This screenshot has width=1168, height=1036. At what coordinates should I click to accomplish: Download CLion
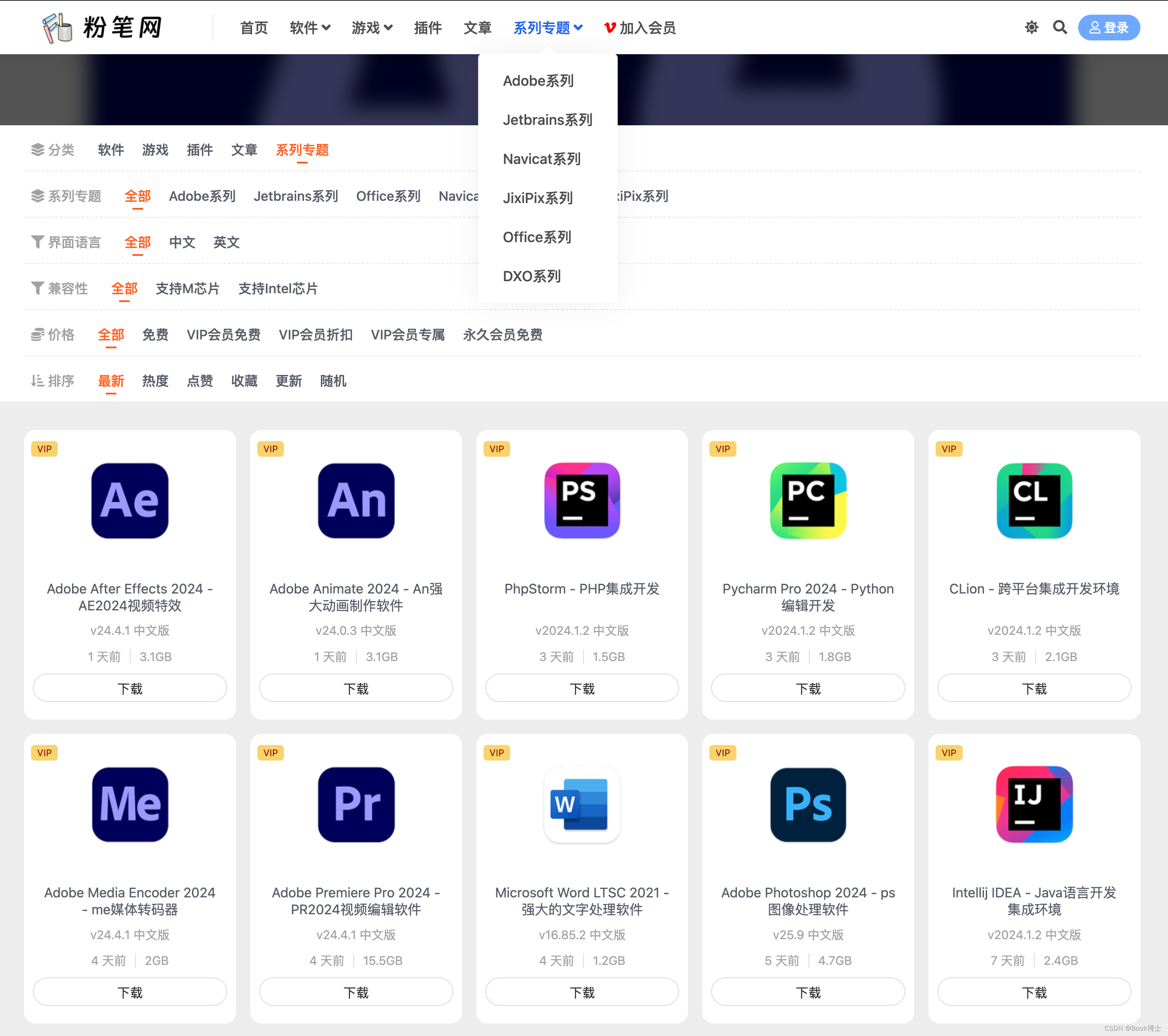click(x=1034, y=688)
